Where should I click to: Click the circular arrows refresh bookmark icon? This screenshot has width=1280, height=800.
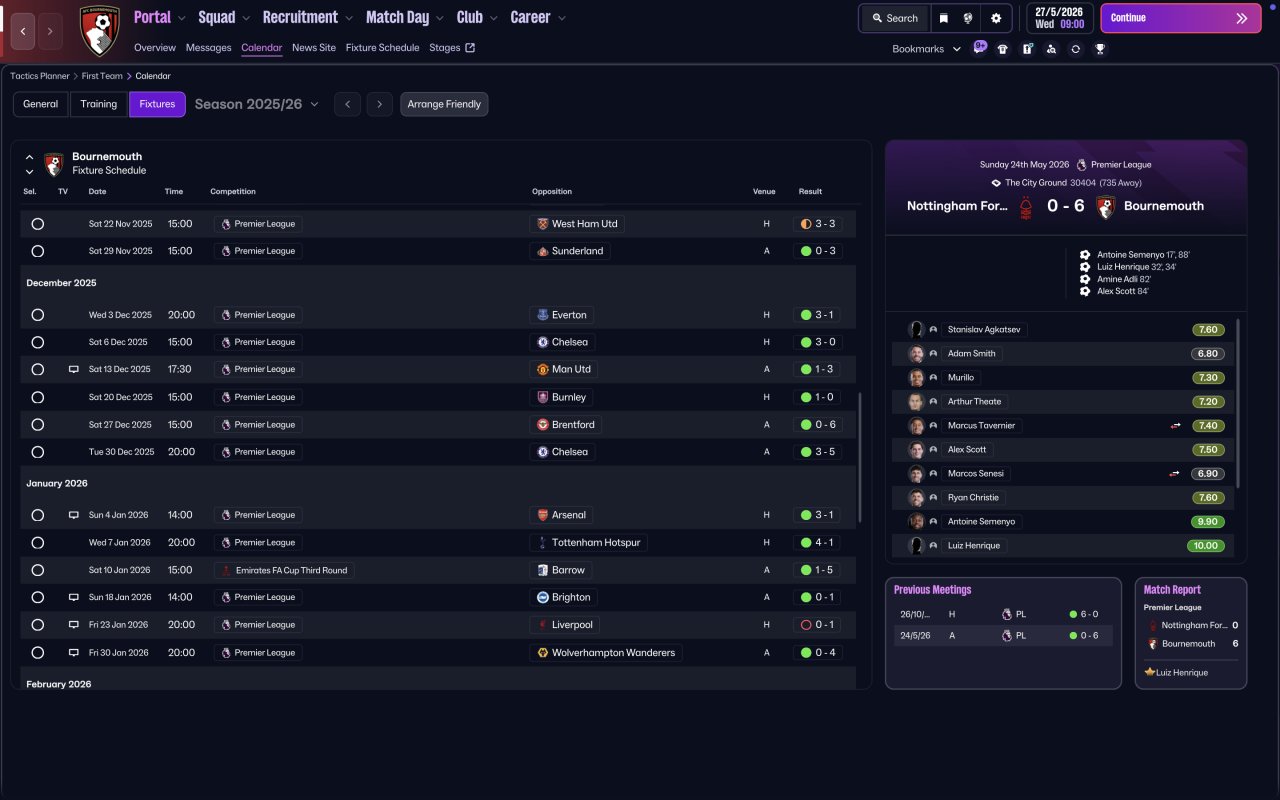click(x=1075, y=49)
